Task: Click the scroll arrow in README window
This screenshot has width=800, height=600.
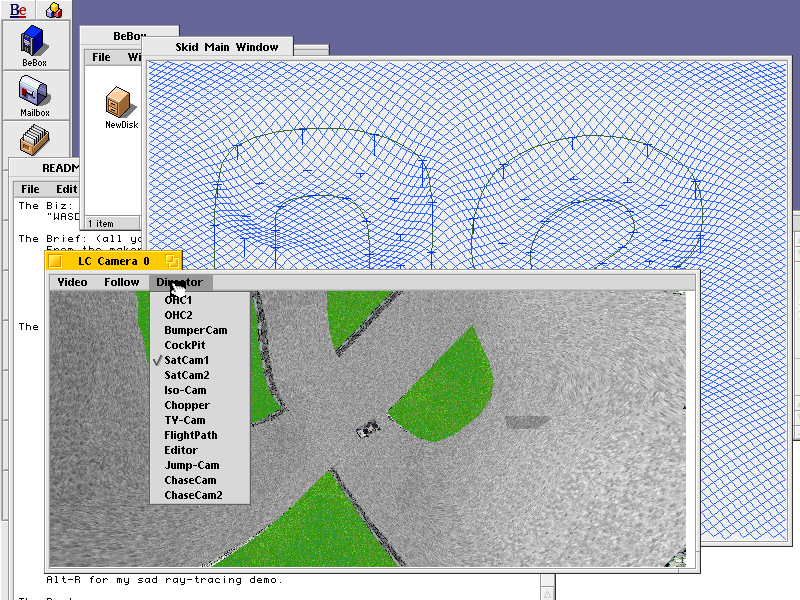Action: tap(547, 593)
